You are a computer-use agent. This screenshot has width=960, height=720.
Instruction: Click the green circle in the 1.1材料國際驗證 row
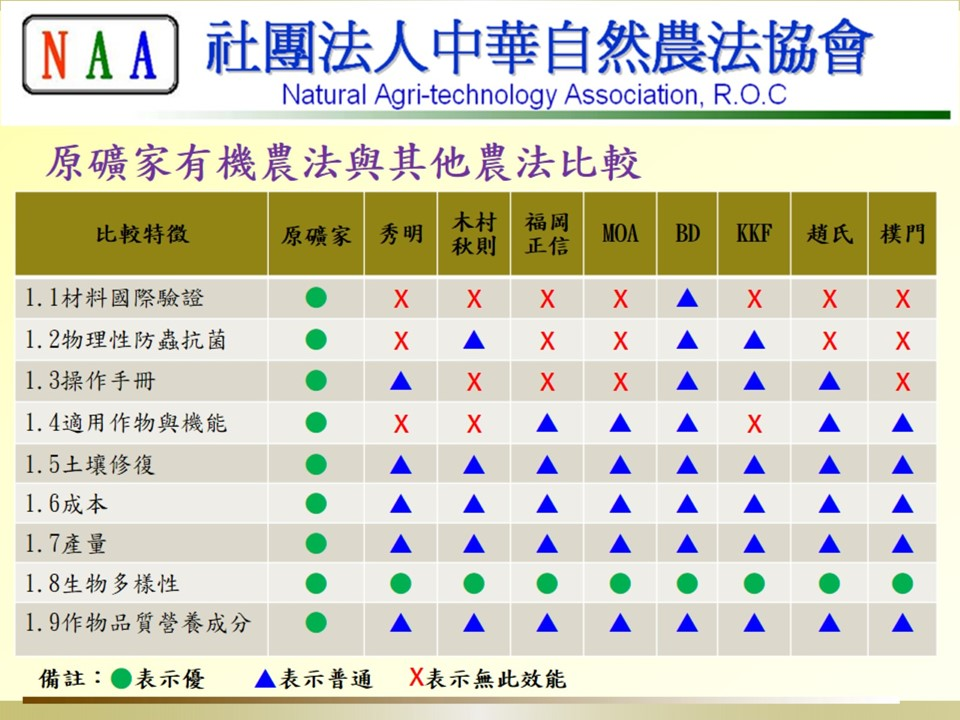pos(316,298)
